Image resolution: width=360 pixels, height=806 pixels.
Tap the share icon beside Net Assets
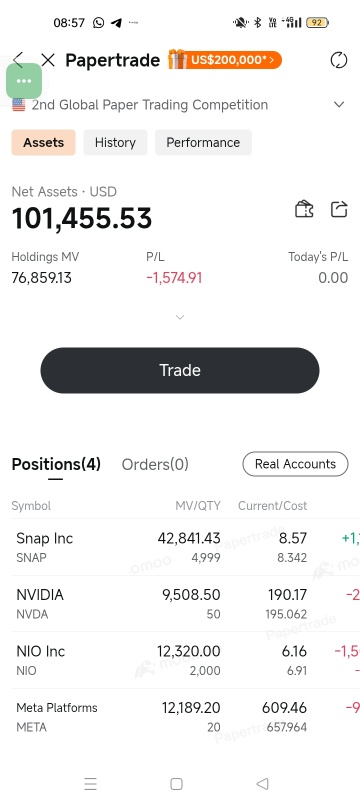(339, 209)
